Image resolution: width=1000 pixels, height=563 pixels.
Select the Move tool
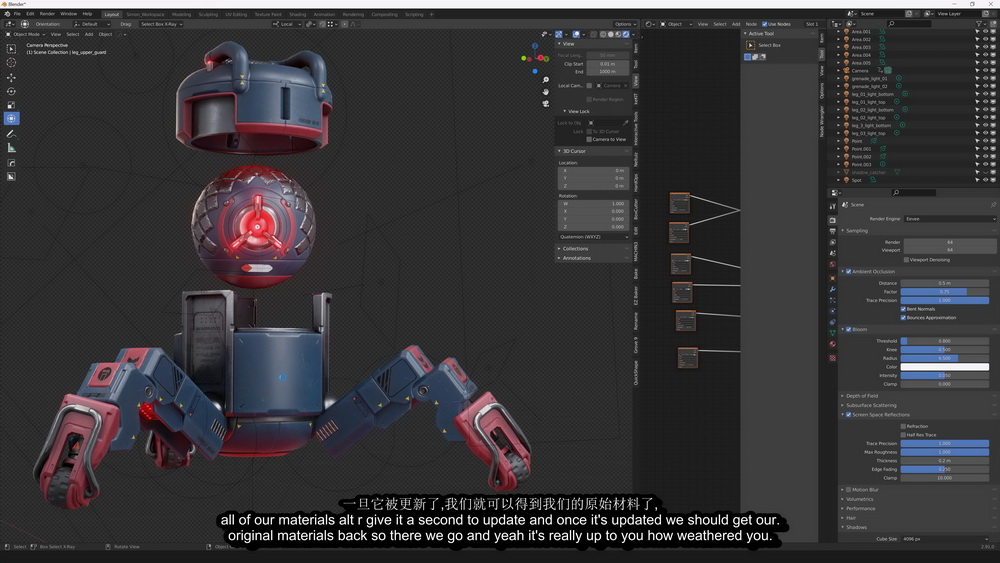11,78
